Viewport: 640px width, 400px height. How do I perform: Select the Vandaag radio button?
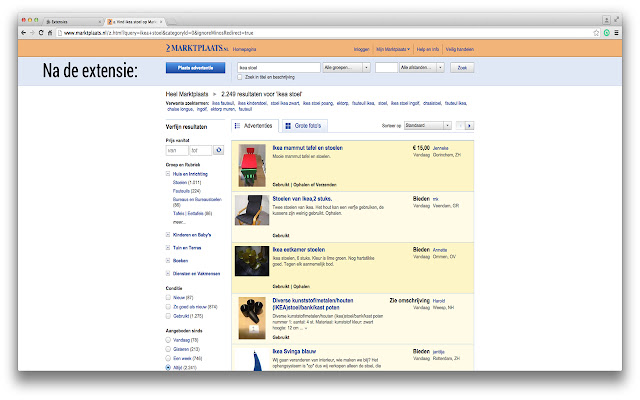(x=168, y=340)
